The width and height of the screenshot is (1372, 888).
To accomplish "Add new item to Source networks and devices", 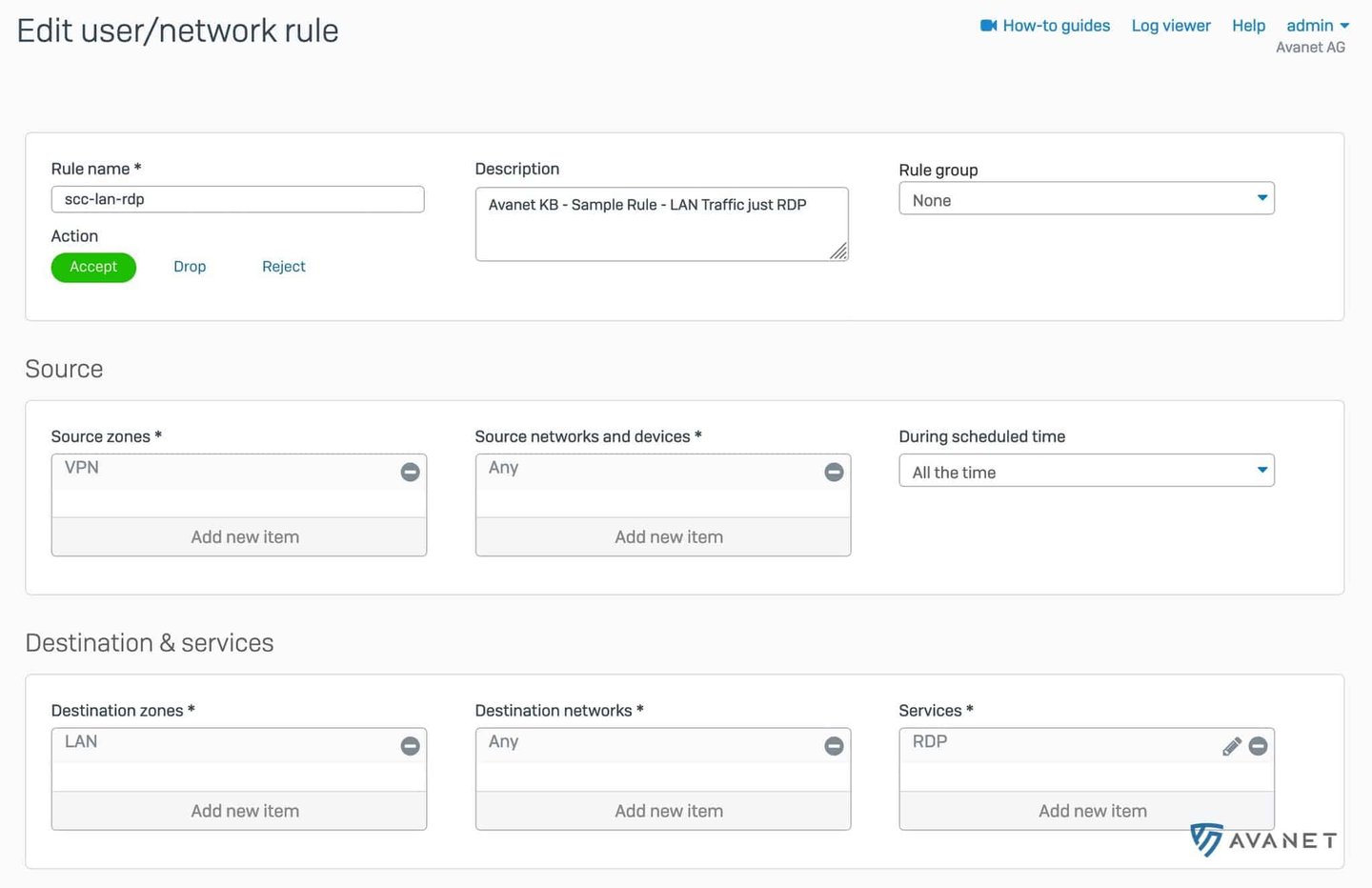I will pyautogui.click(x=663, y=537).
